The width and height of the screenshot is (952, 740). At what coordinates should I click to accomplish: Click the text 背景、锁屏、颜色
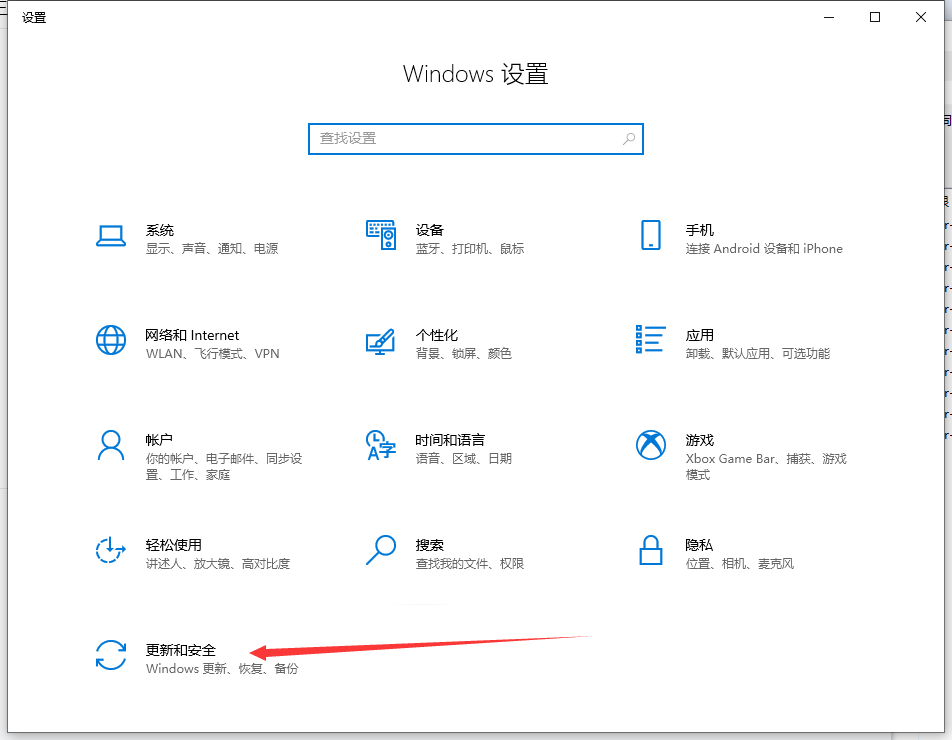click(x=463, y=354)
